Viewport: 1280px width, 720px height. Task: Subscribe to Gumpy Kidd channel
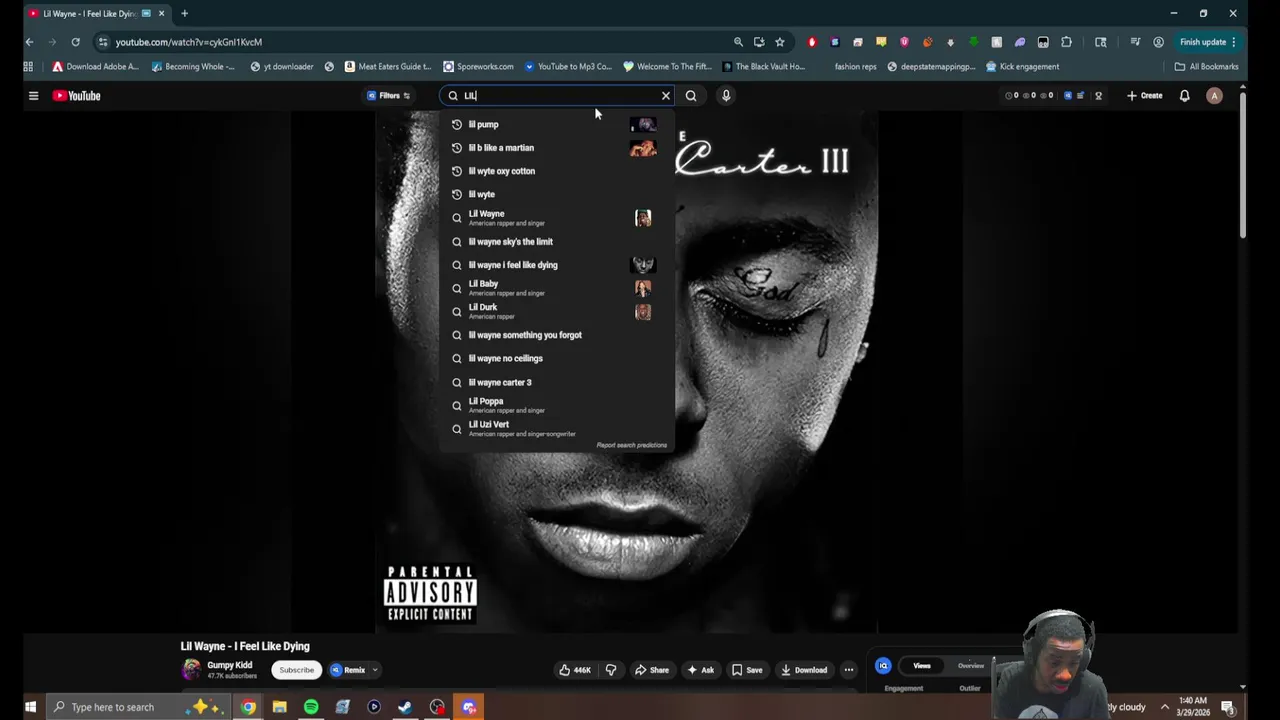click(x=296, y=670)
